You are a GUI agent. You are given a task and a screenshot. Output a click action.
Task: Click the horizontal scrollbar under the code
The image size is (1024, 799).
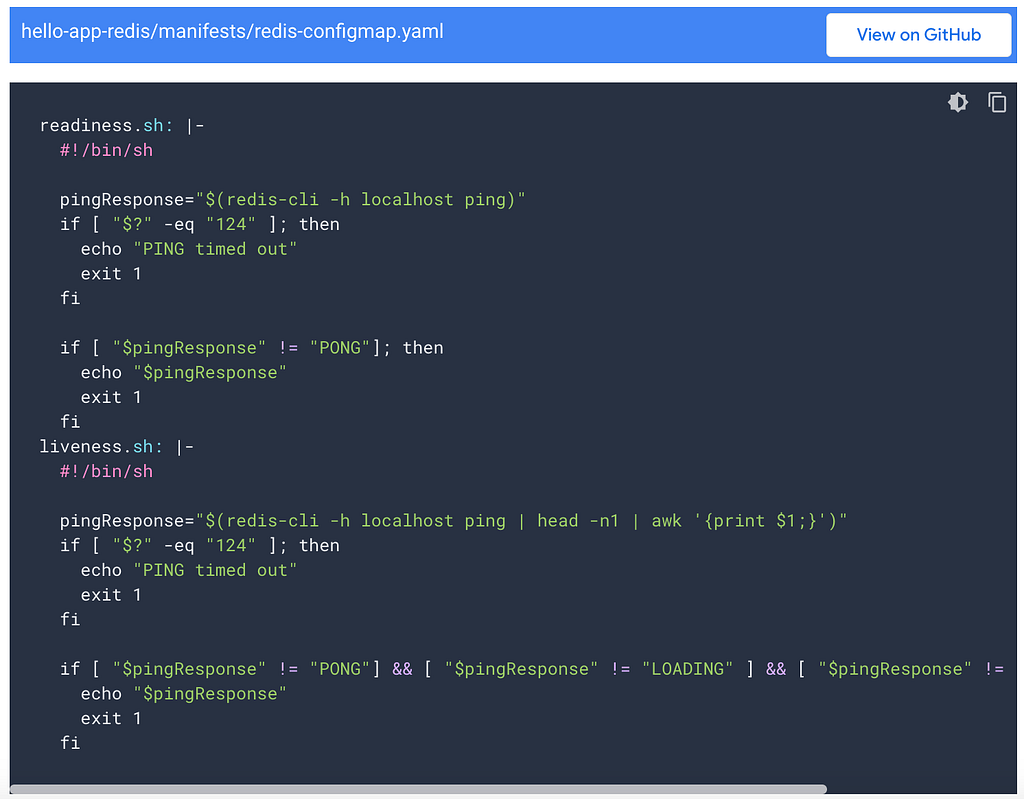coord(419,789)
